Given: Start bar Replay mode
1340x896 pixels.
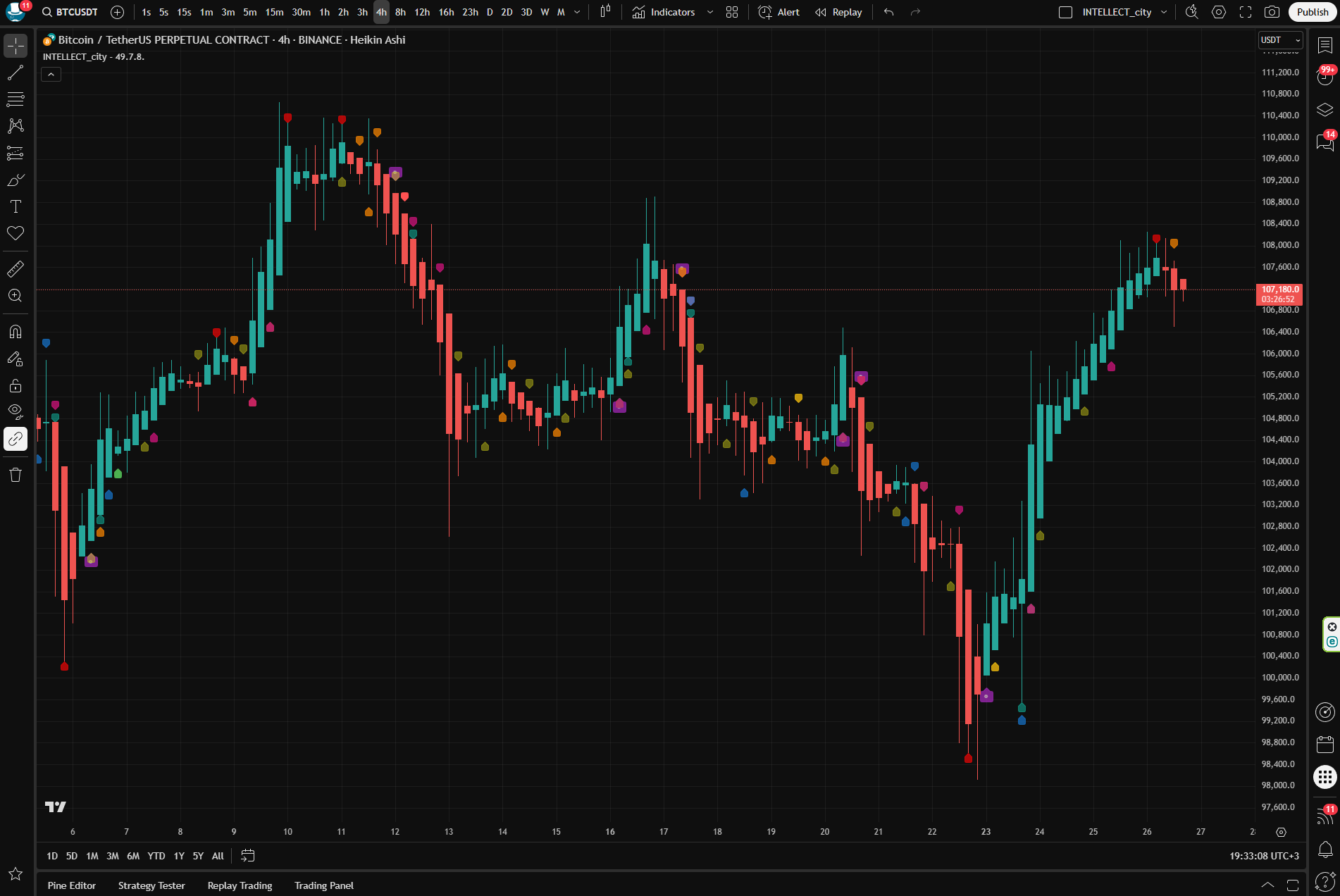Looking at the screenshot, I should (x=838, y=12).
